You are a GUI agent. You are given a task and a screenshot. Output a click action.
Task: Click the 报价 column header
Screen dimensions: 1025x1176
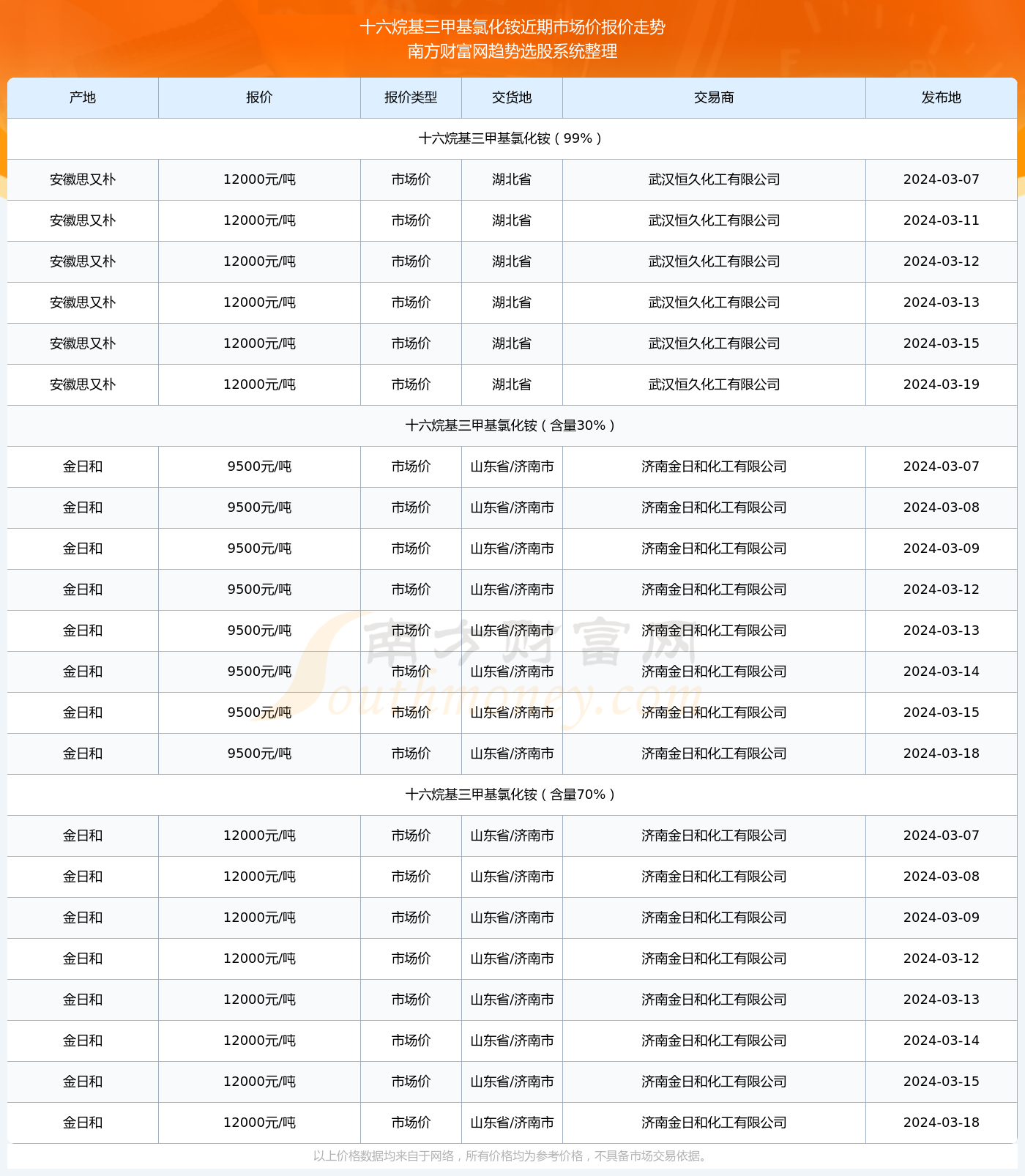point(259,97)
